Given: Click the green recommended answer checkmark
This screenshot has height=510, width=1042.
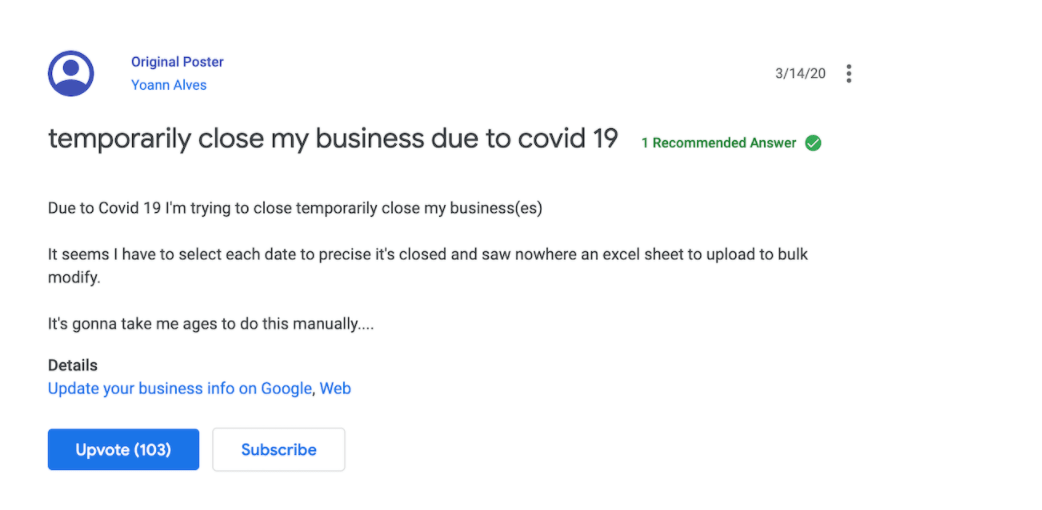Looking at the screenshot, I should pyautogui.click(x=813, y=143).
